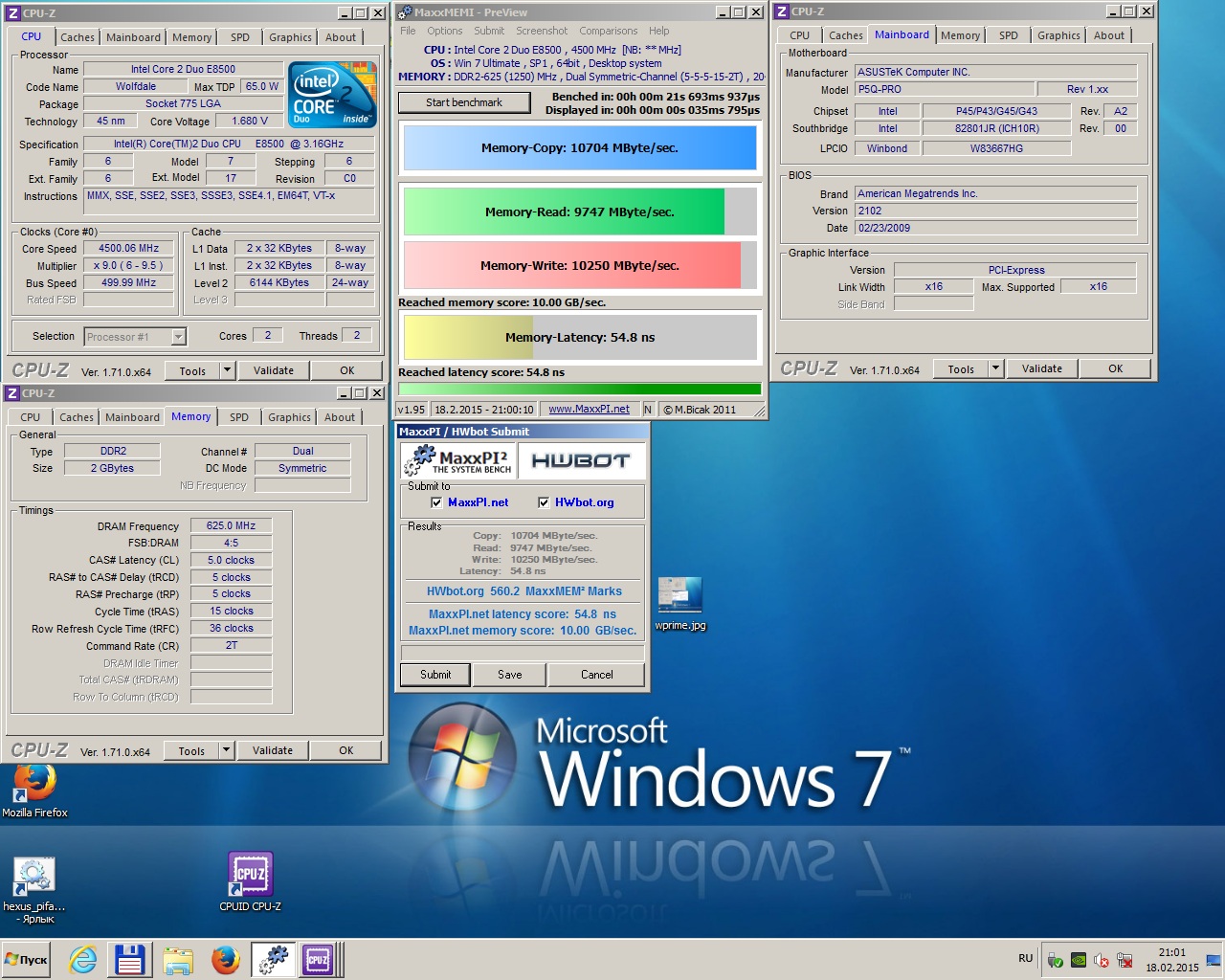Click Validate in Mainboard CPU-Z window
Viewport: 1225px width, 980px height.
[1041, 368]
